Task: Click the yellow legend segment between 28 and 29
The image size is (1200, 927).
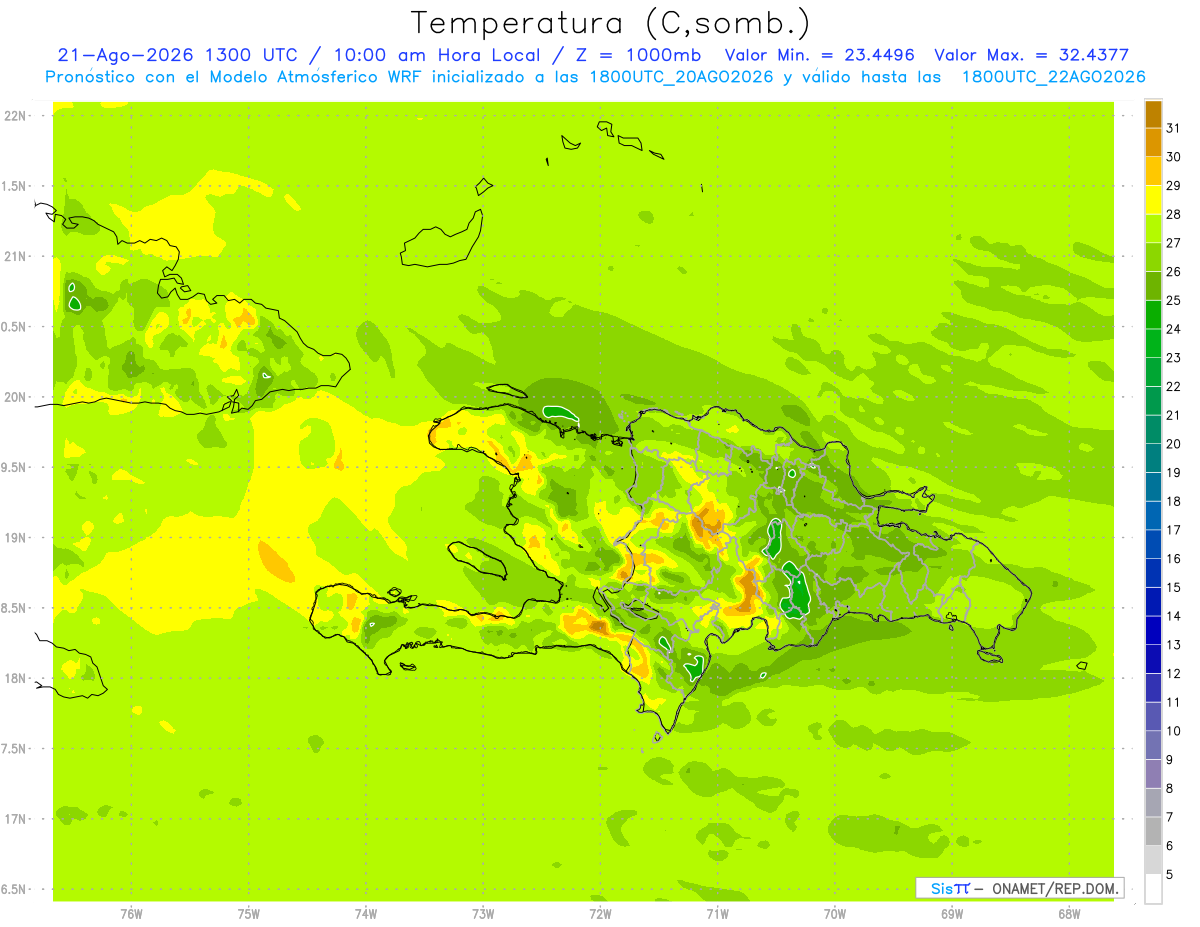Action: pos(1153,200)
